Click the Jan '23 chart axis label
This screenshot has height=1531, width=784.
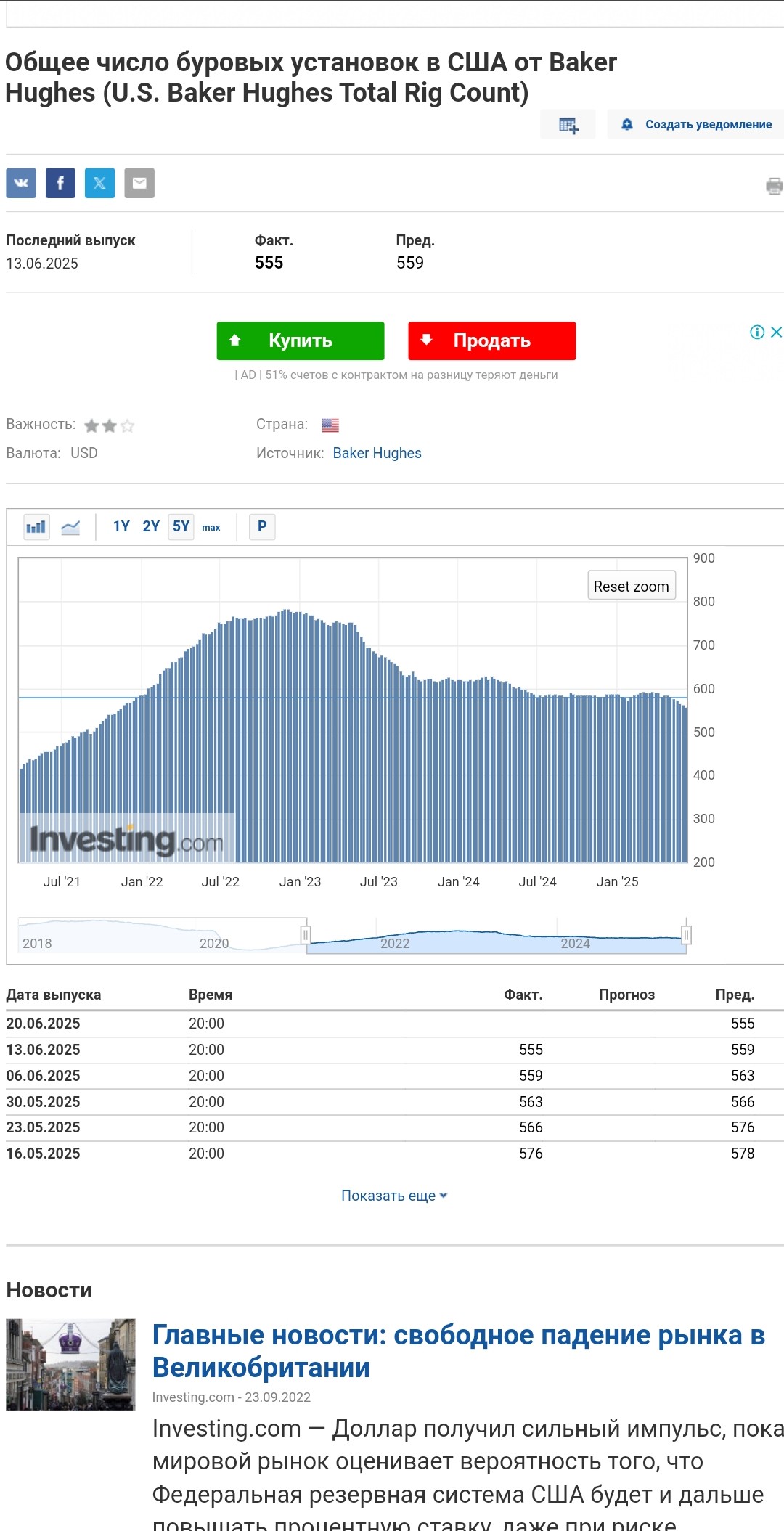300,881
